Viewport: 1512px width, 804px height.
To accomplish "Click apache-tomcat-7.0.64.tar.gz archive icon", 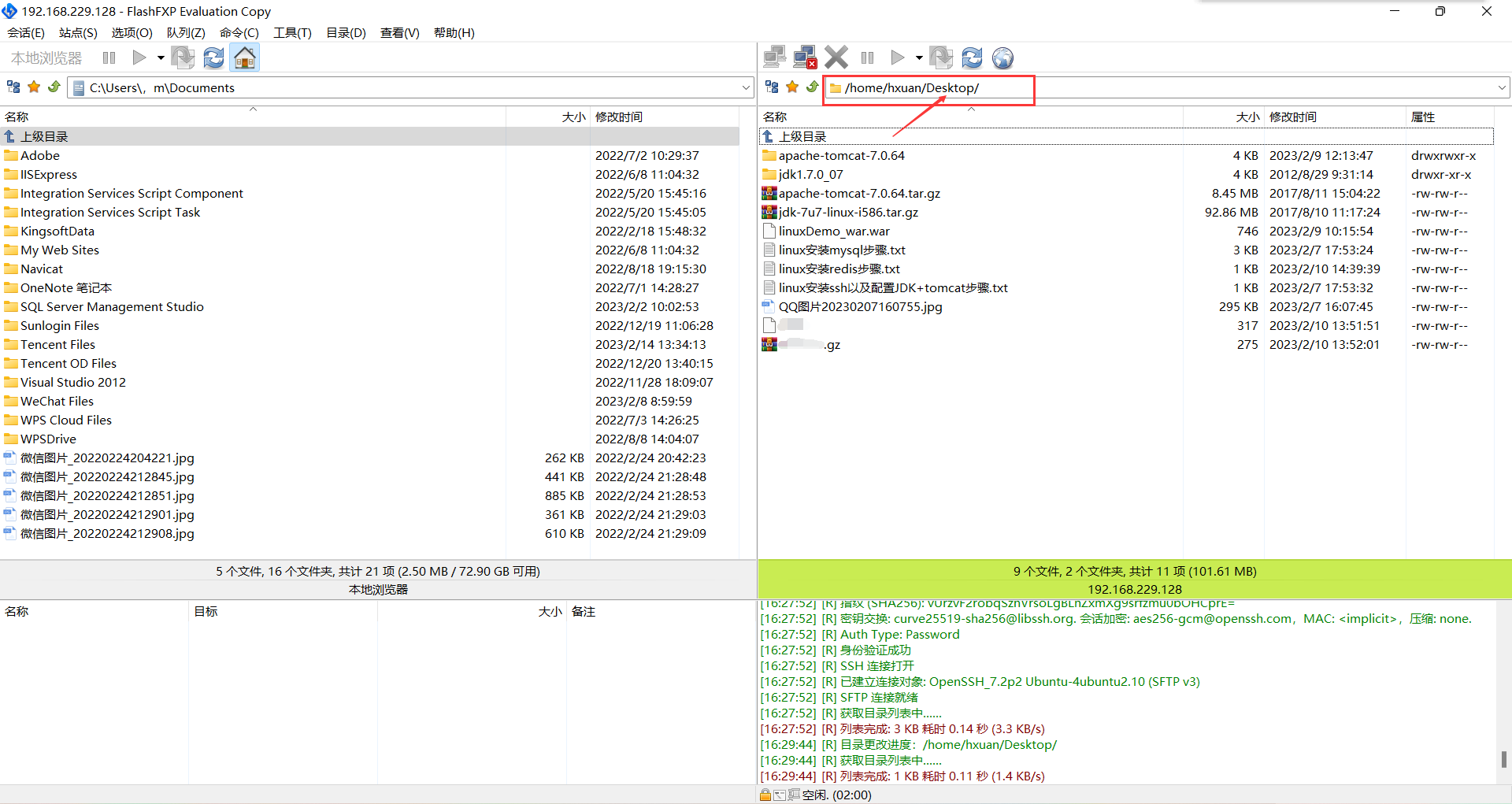I will click(x=769, y=193).
